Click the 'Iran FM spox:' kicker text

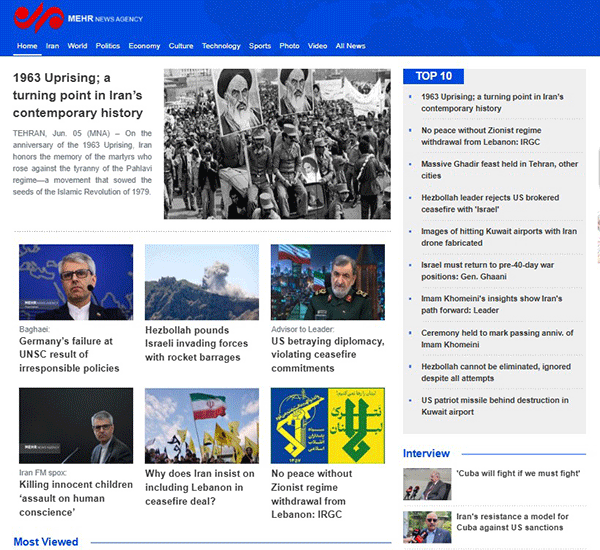tap(43, 473)
